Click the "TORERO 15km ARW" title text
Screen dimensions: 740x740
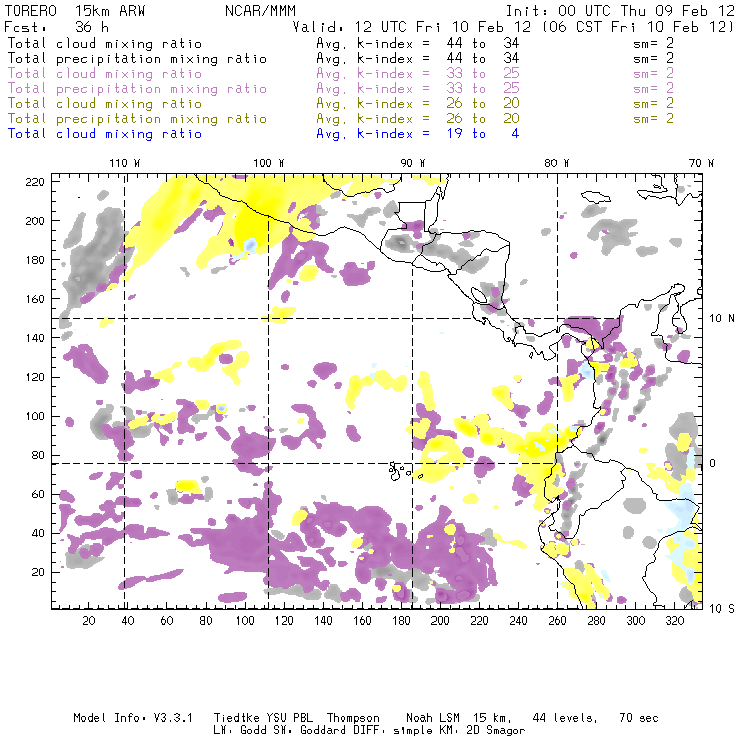[75, 11]
